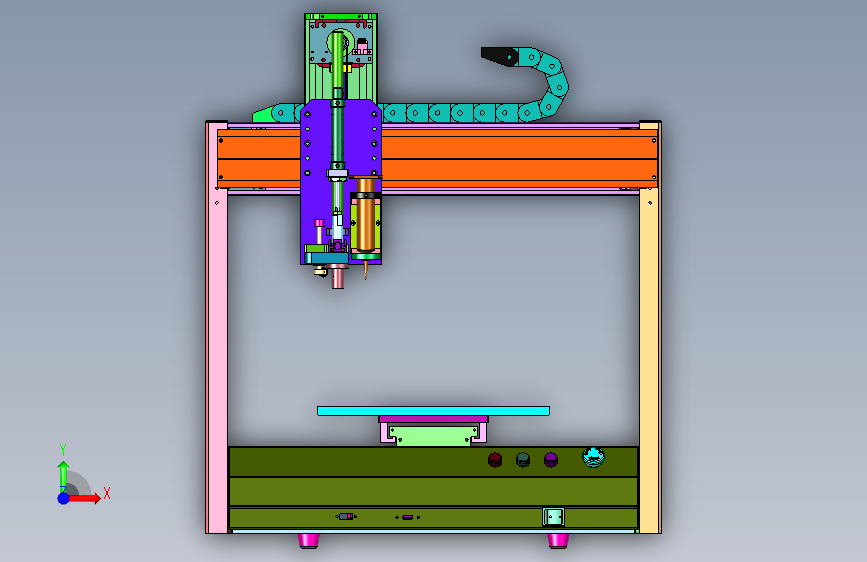
Task: Select the pink nozzle at bottom of the Z-axis head
Action: (337, 277)
